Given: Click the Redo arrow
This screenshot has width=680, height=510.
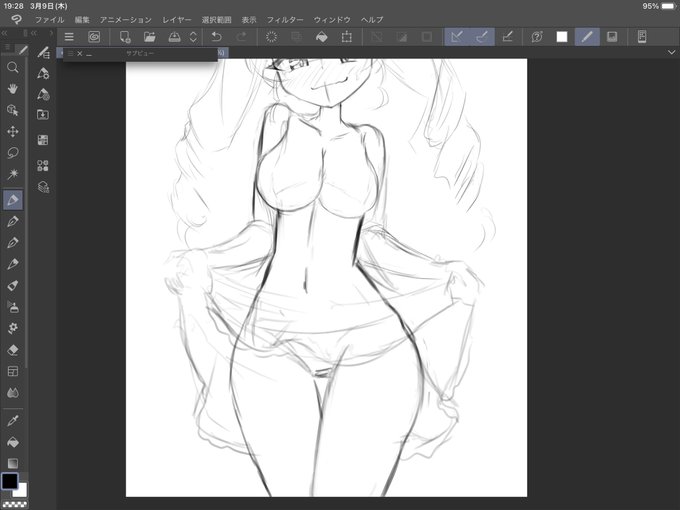Looking at the screenshot, I should [x=242, y=37].
